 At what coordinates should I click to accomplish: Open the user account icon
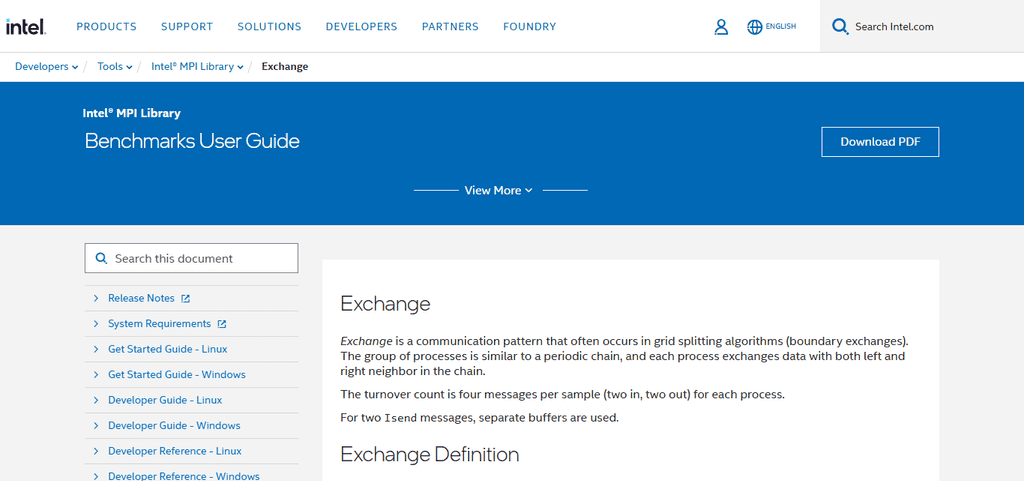pyautogui.click(x=721, y=27)
